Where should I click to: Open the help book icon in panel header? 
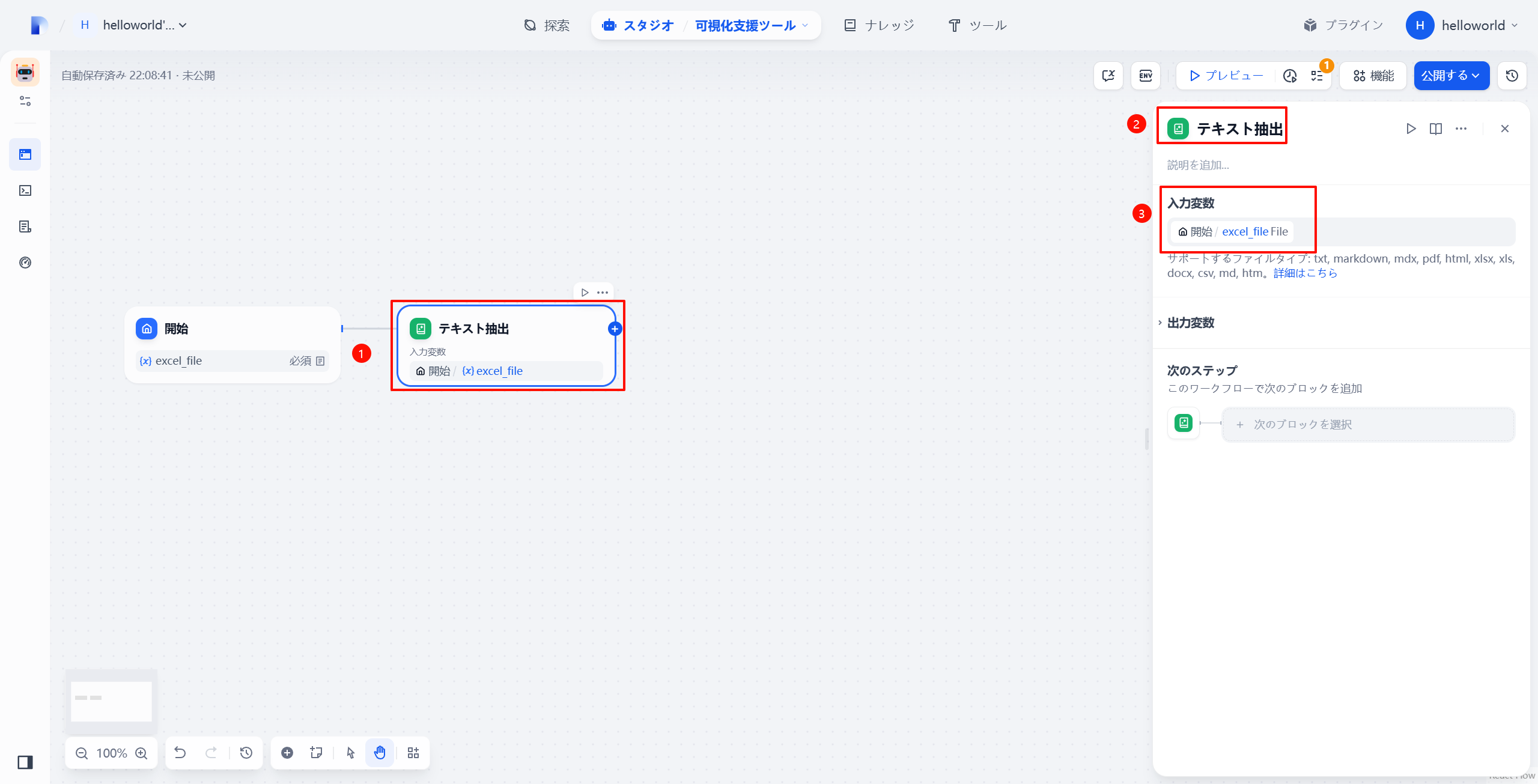(1436, 129)
